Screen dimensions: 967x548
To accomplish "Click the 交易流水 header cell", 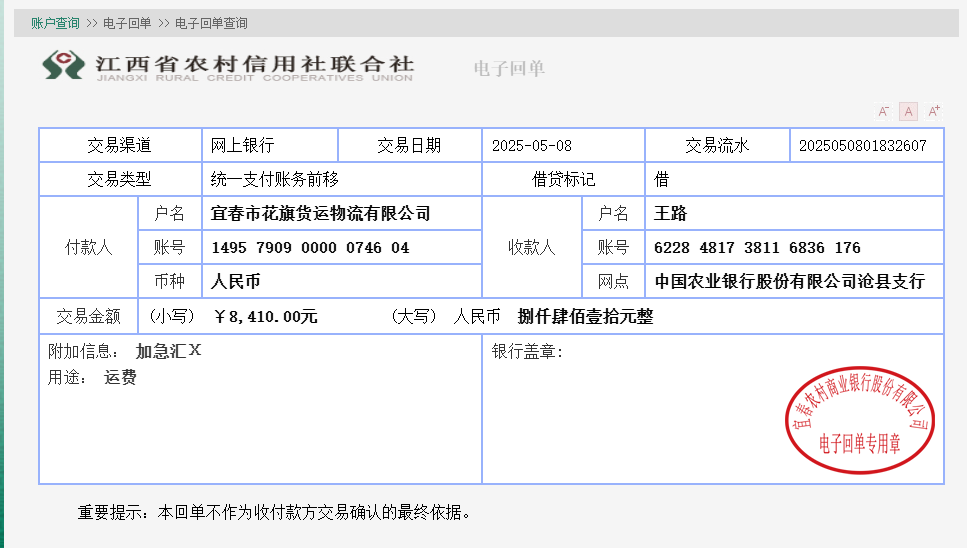I will tap(717, 145).
